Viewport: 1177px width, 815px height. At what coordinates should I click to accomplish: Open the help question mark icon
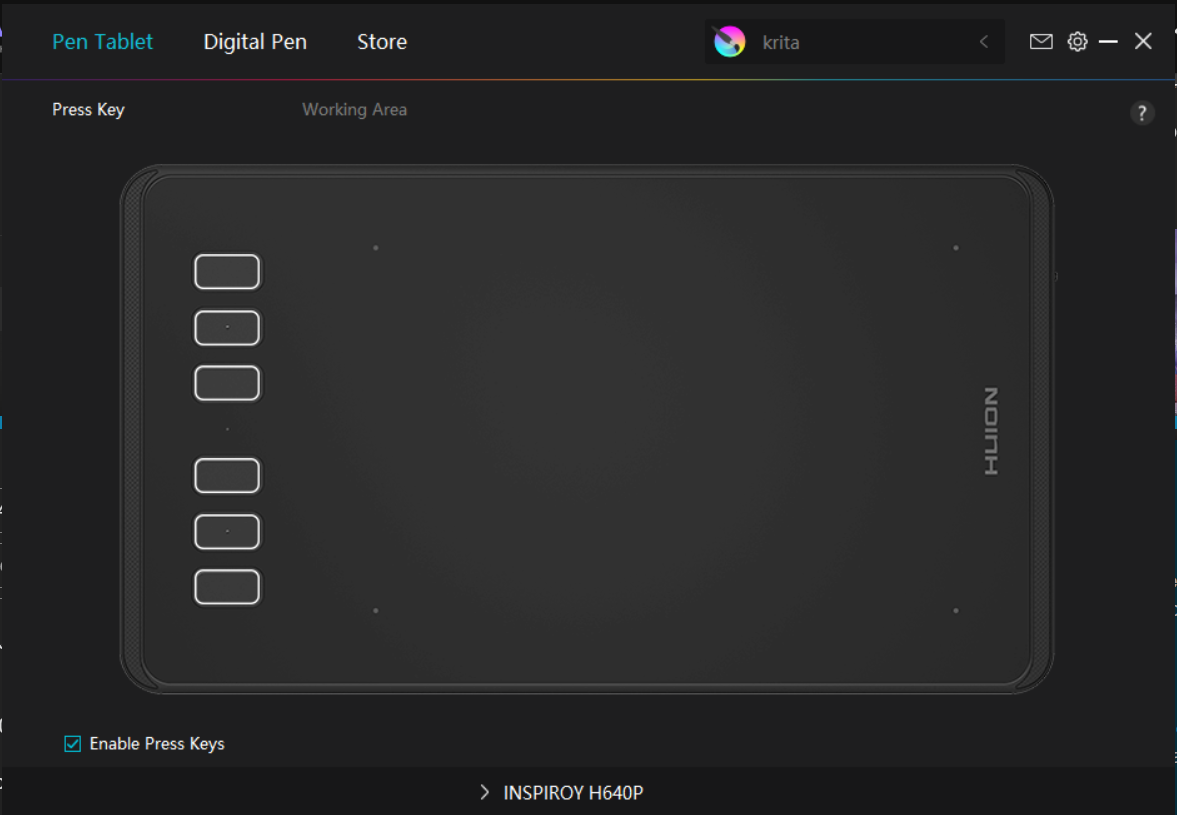[x=1142, y=113]
